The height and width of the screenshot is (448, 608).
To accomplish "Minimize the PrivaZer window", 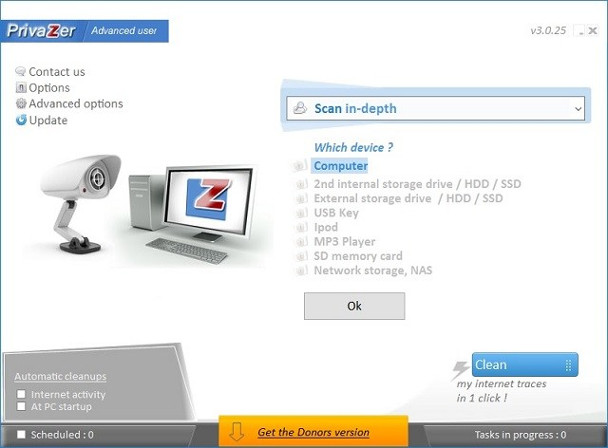I will (x=580, y=31).
